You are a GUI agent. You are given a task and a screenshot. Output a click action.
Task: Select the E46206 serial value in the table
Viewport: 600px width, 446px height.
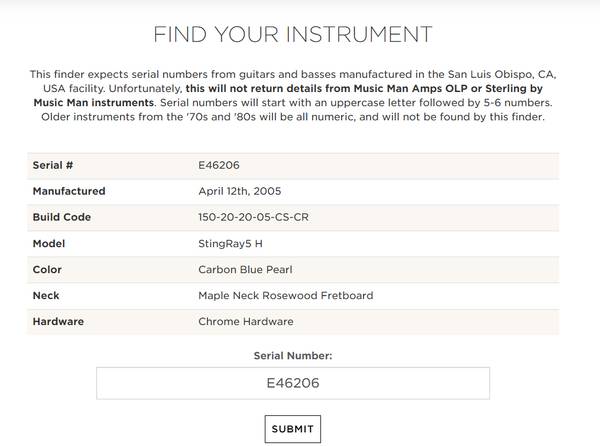click(x=219, y=165)
